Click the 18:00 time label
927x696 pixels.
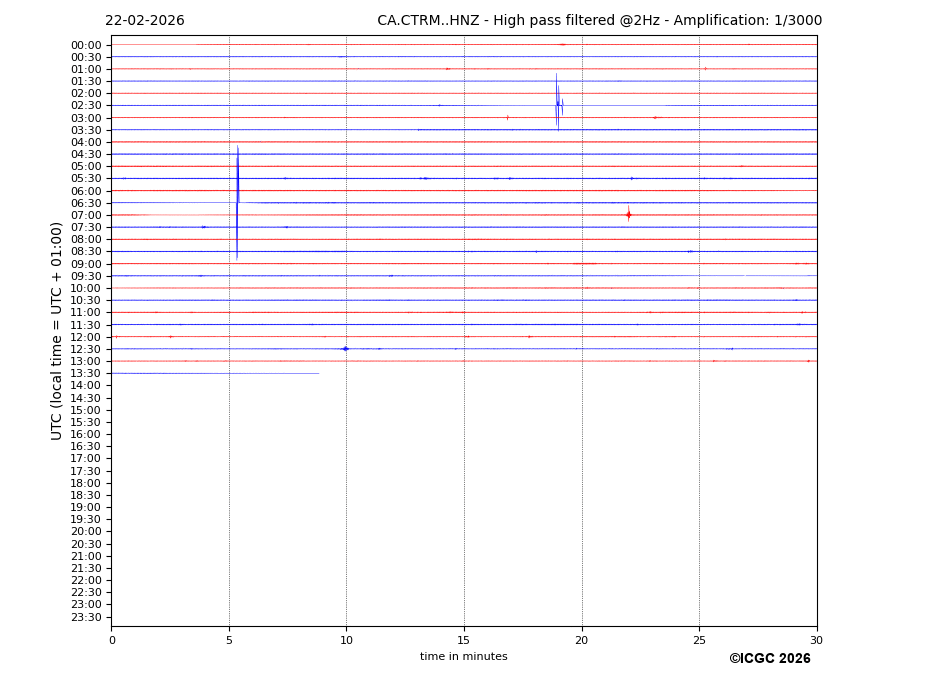click(86, 483)
